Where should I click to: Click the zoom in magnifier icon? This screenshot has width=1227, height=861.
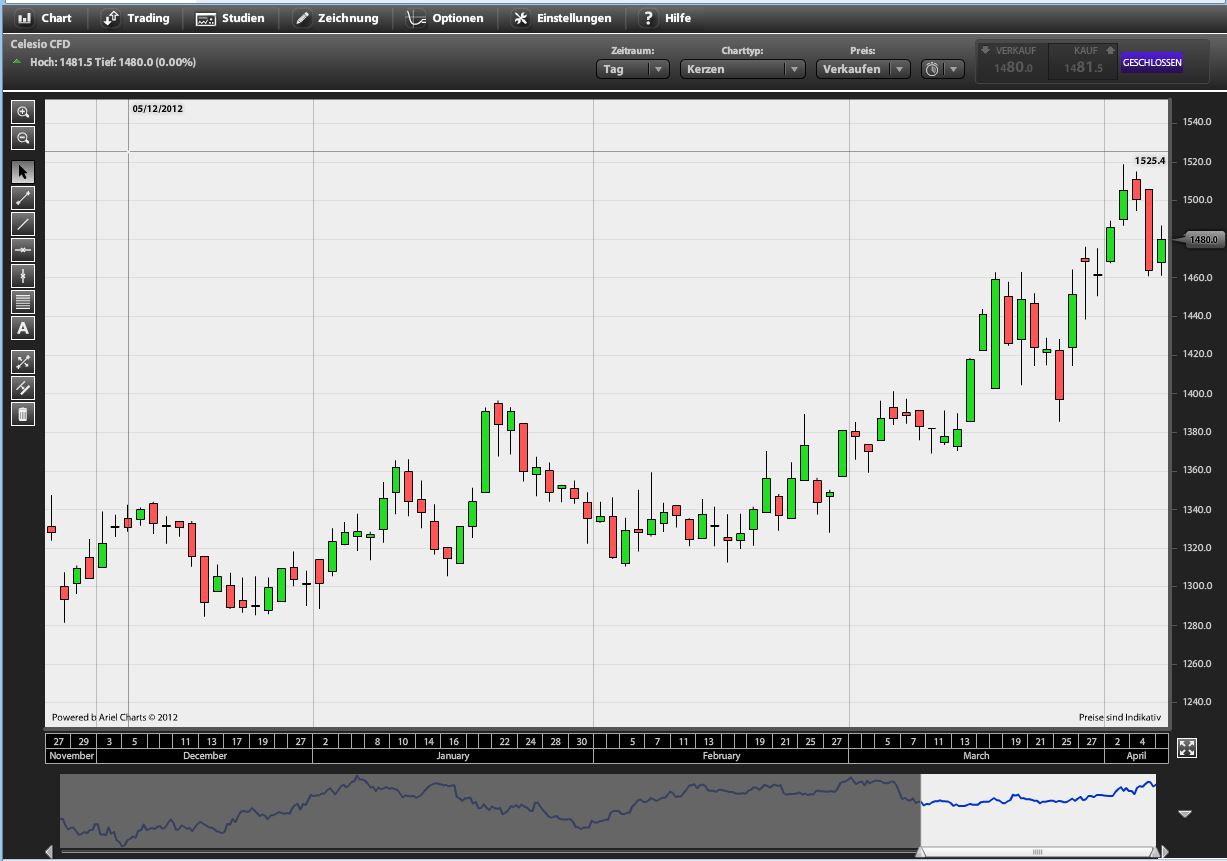pos(23,113)
